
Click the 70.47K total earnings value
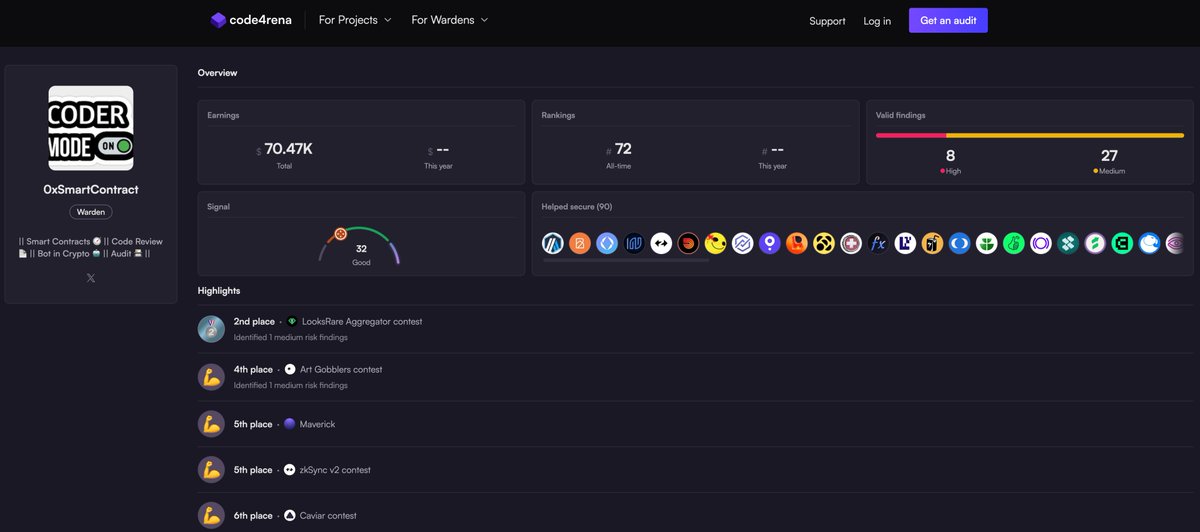288,149
